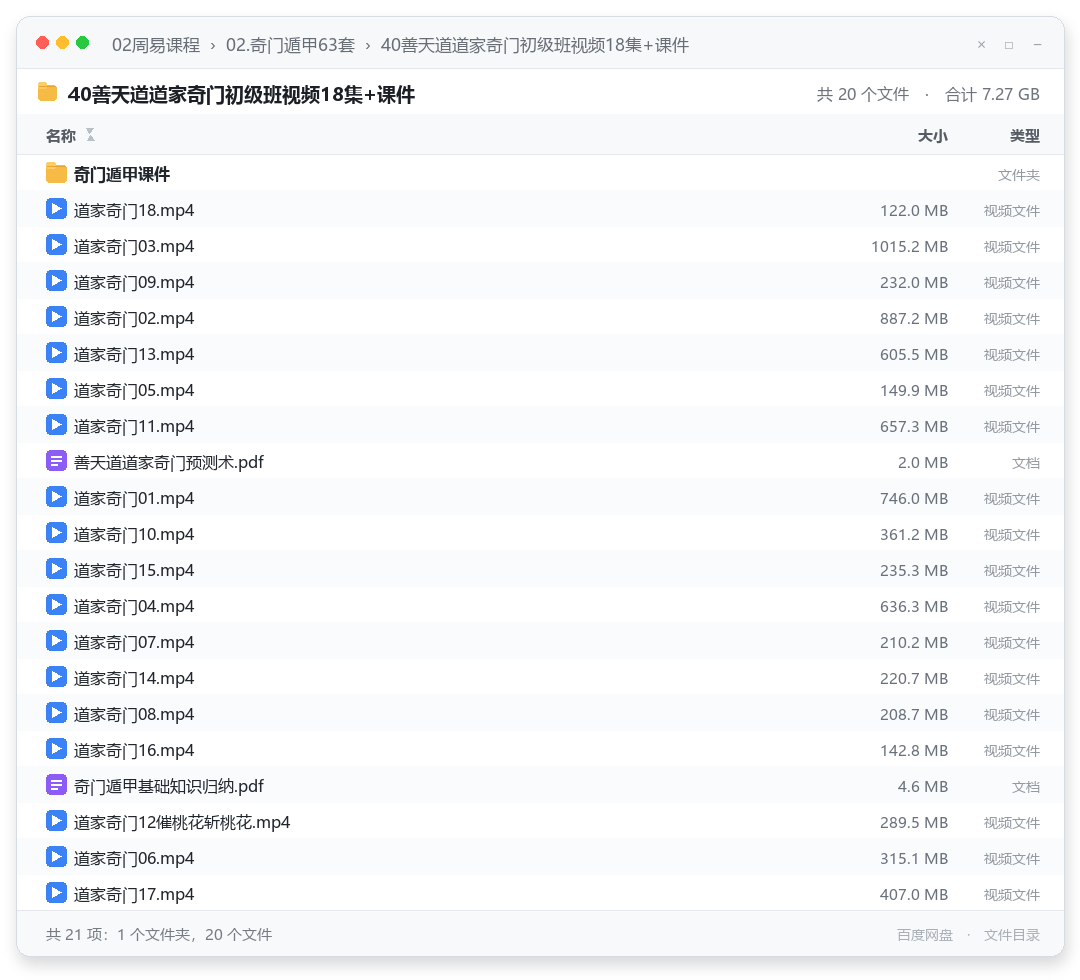This screenshot has height=980, width=1080.
Task: Select the video icon for 道家奇门05.mp4
Action: coord(56,389)
